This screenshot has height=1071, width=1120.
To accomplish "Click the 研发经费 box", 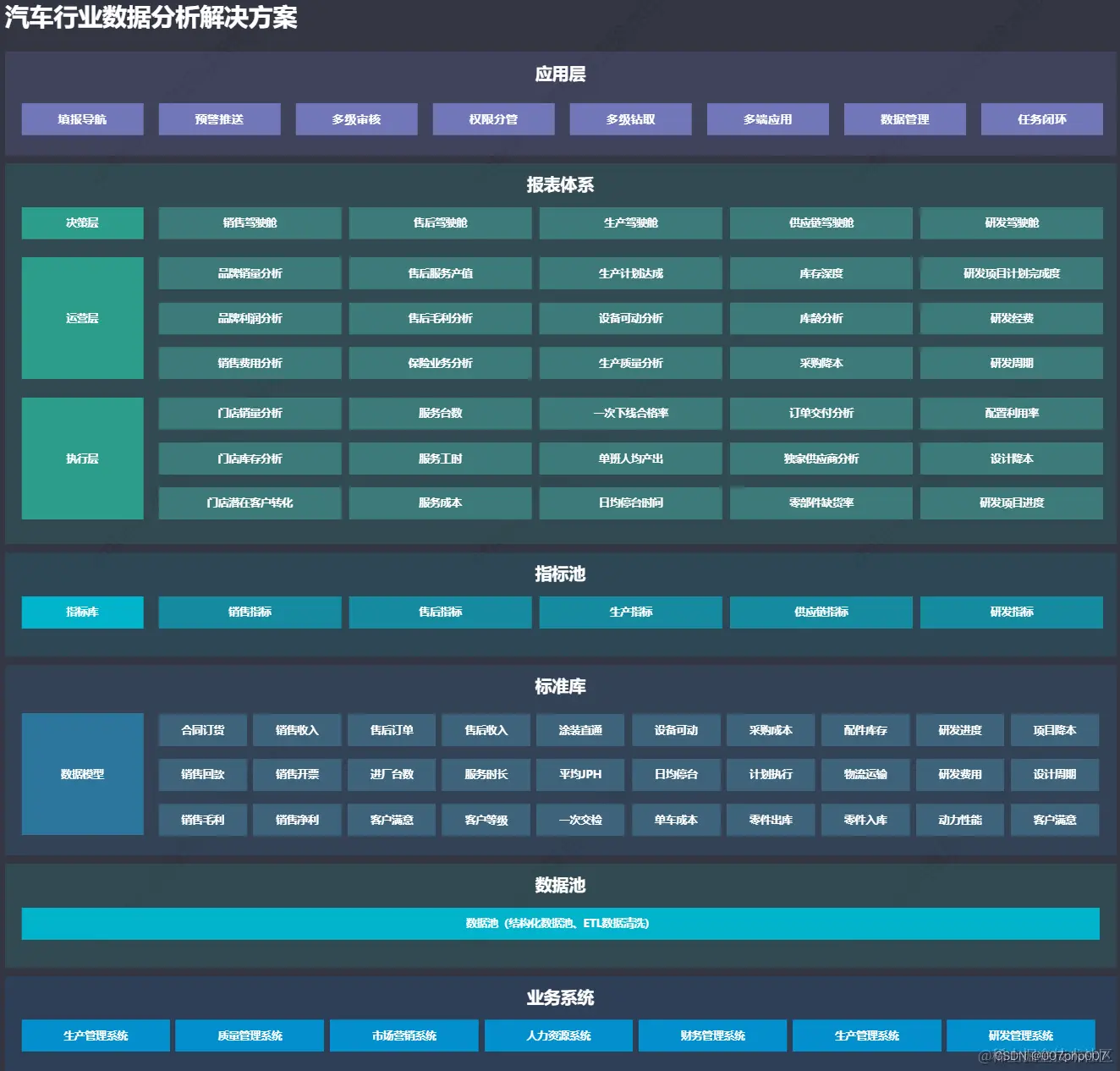I will click(x=1011, y=318).
